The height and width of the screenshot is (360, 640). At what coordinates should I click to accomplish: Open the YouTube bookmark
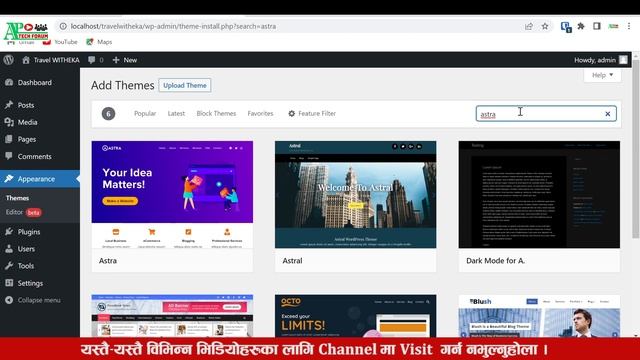point(60,42)
